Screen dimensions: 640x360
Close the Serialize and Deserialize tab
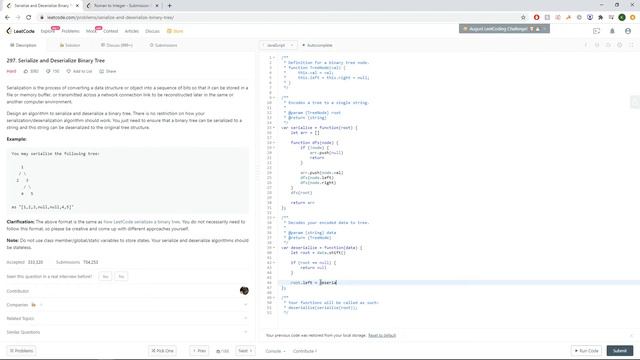click(77, 6)
